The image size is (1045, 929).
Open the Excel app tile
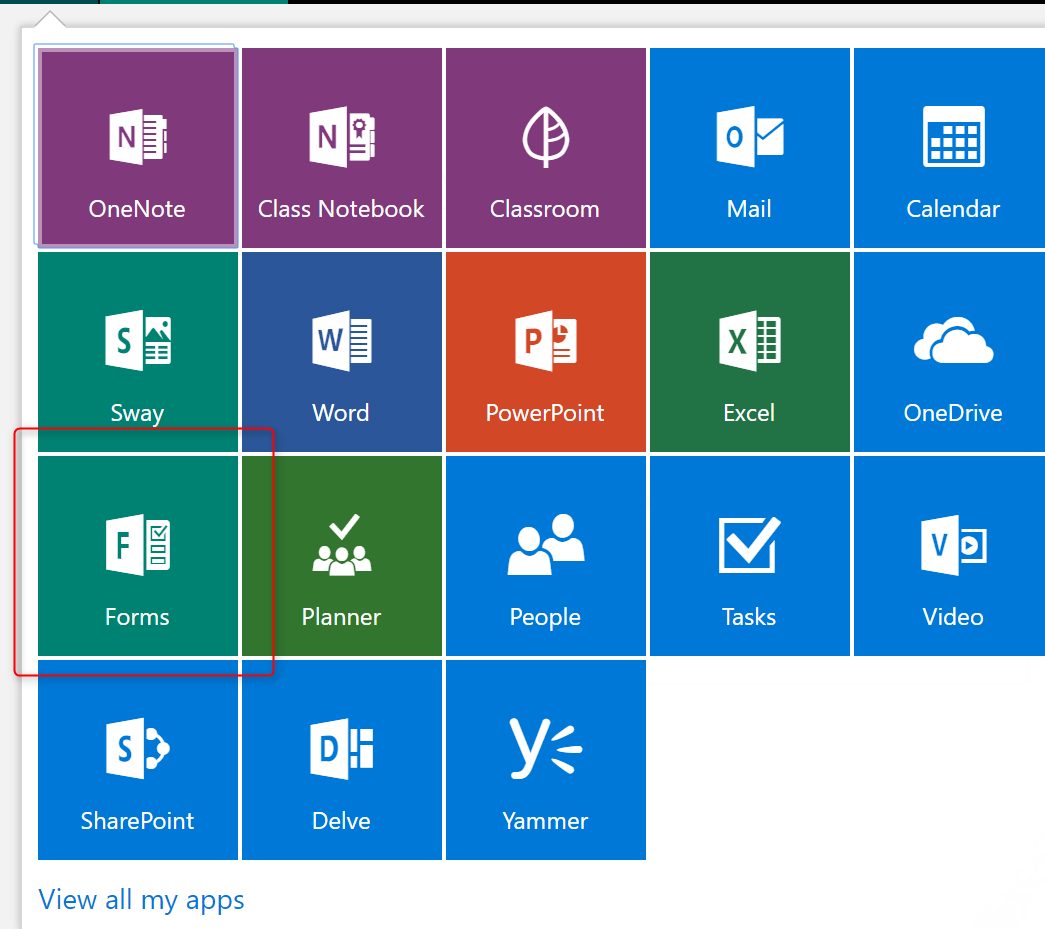click(x=750, y=351)
